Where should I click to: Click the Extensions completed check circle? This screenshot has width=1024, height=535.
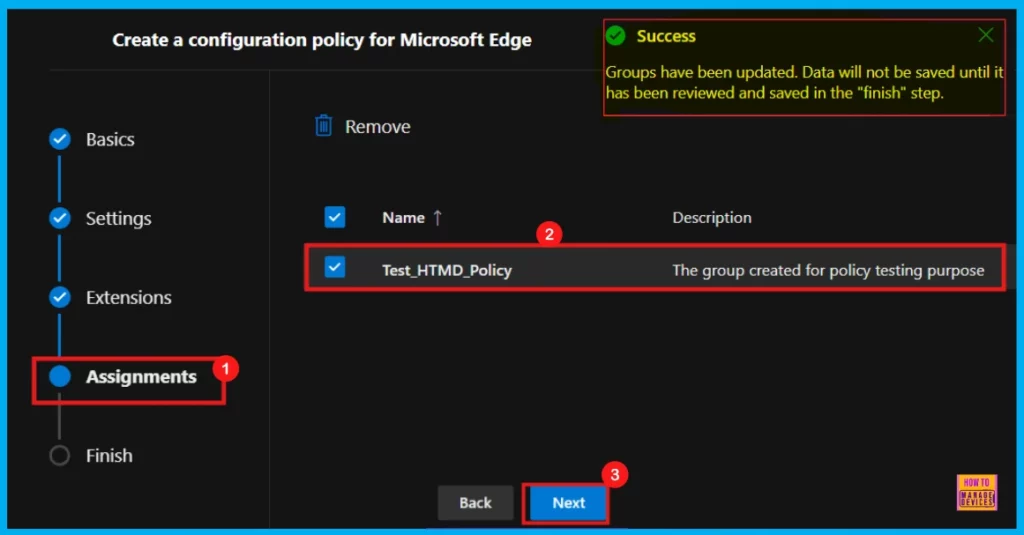point(59,297)
